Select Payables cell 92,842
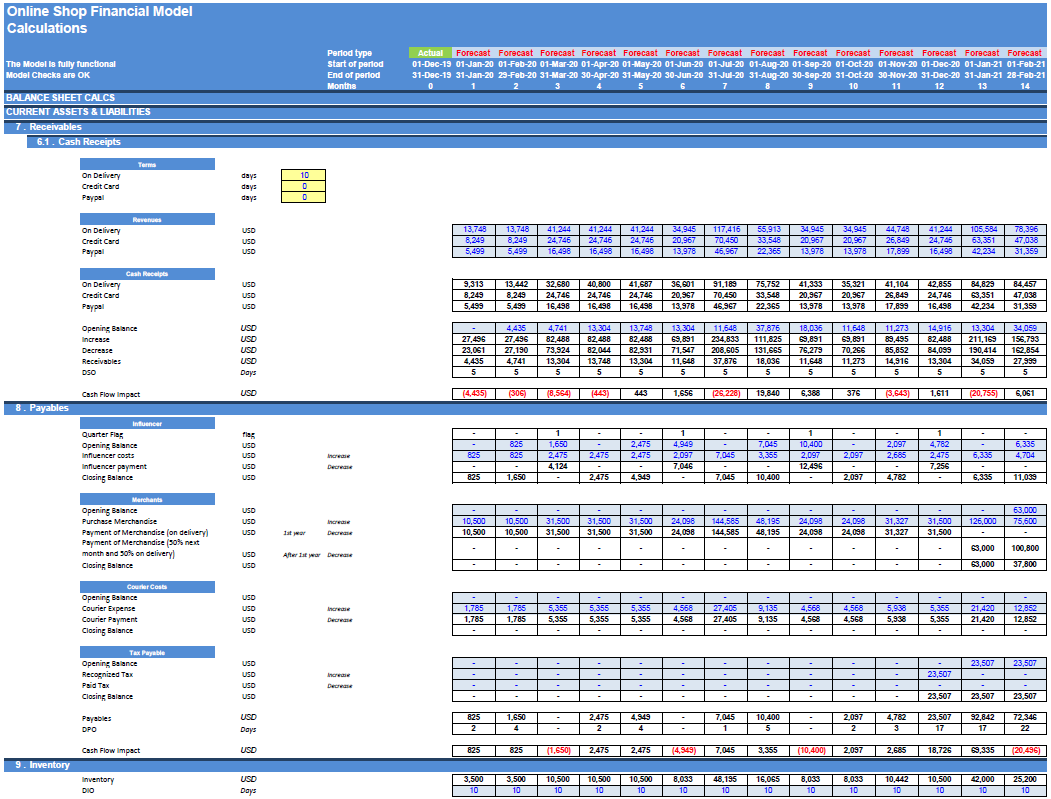The height and width of the screenshot is (799, 1051). coord(983,717)
